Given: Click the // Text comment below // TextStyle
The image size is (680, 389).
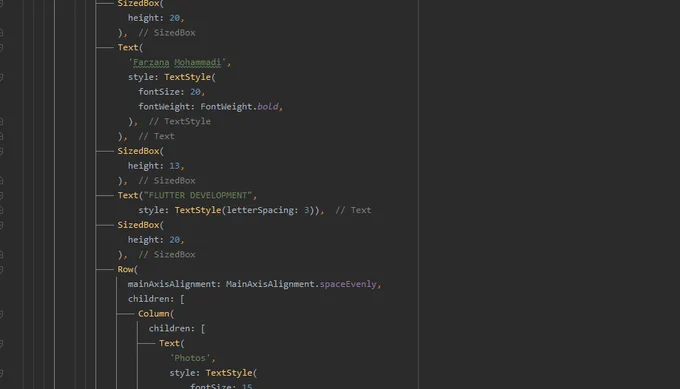Looking at the screenshot, I should tap(156, 136).
